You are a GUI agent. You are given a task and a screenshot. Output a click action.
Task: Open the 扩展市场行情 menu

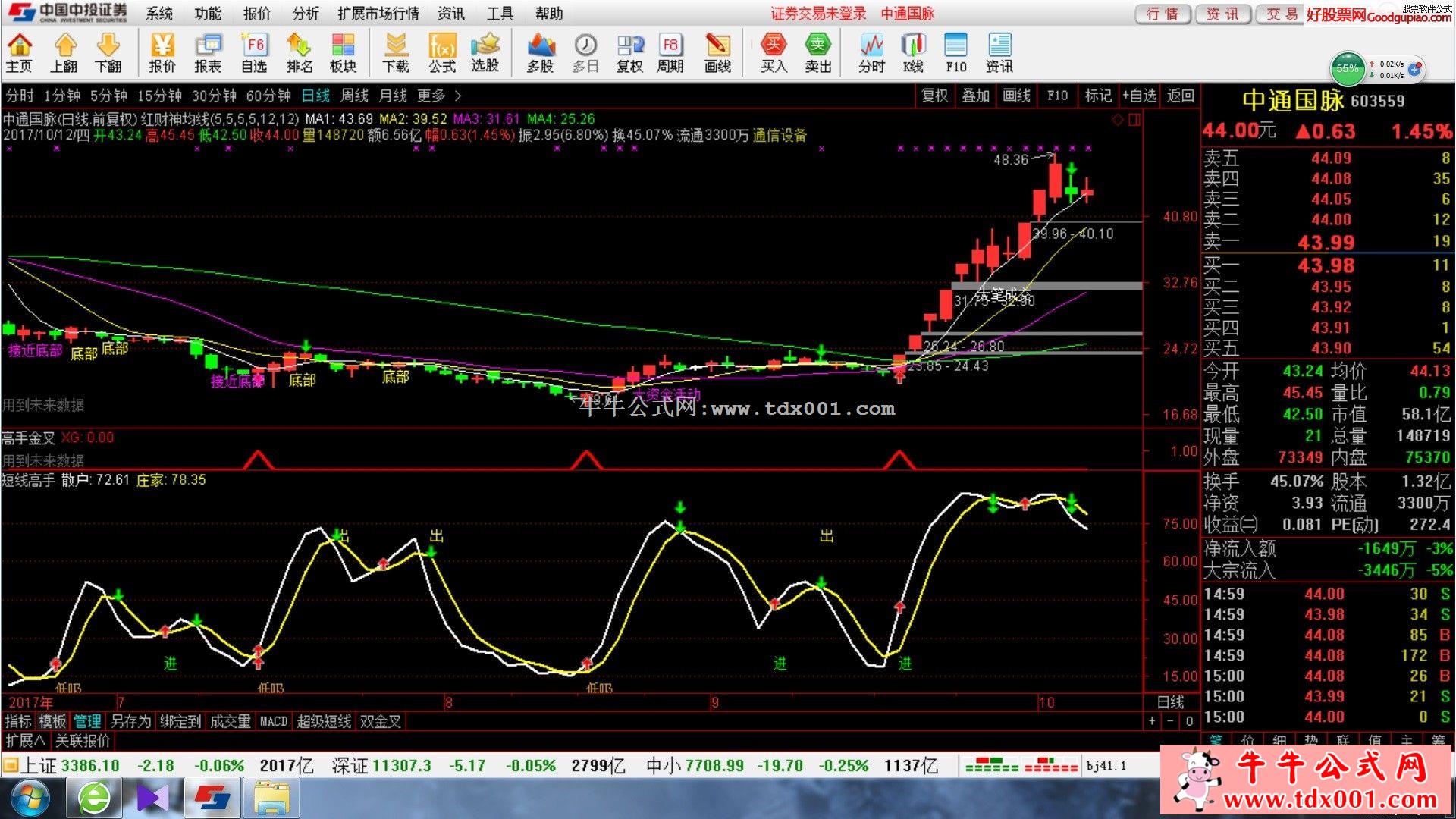point(378,14)
